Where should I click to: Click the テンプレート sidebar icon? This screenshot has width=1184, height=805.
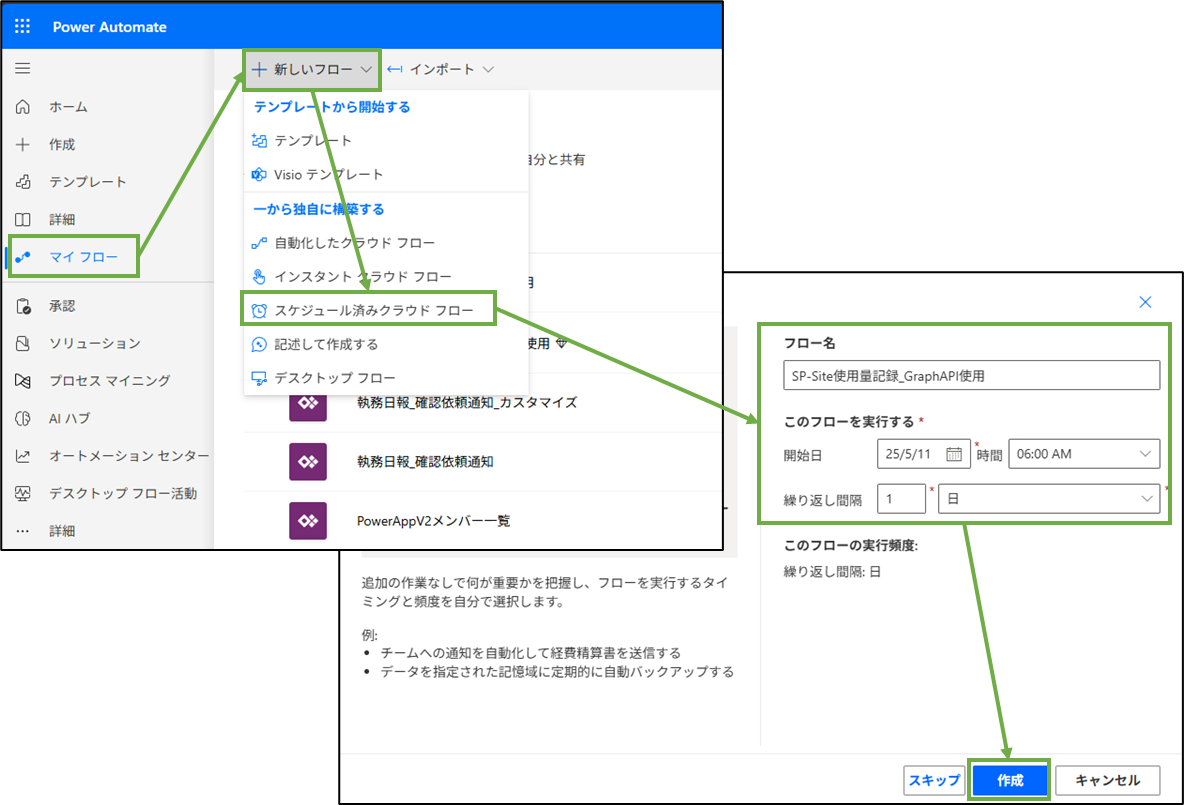[x=23, y=181]
